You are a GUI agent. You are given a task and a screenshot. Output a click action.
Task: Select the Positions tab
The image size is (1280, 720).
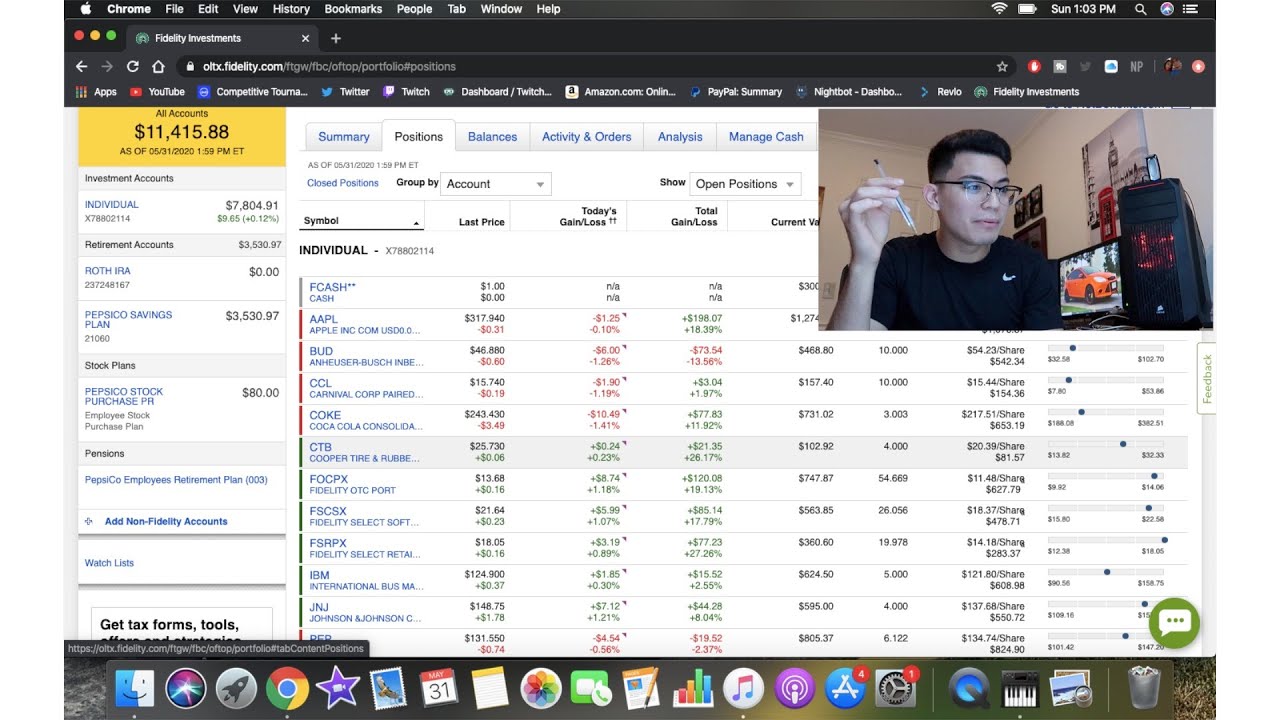click(x=419, y=137)
